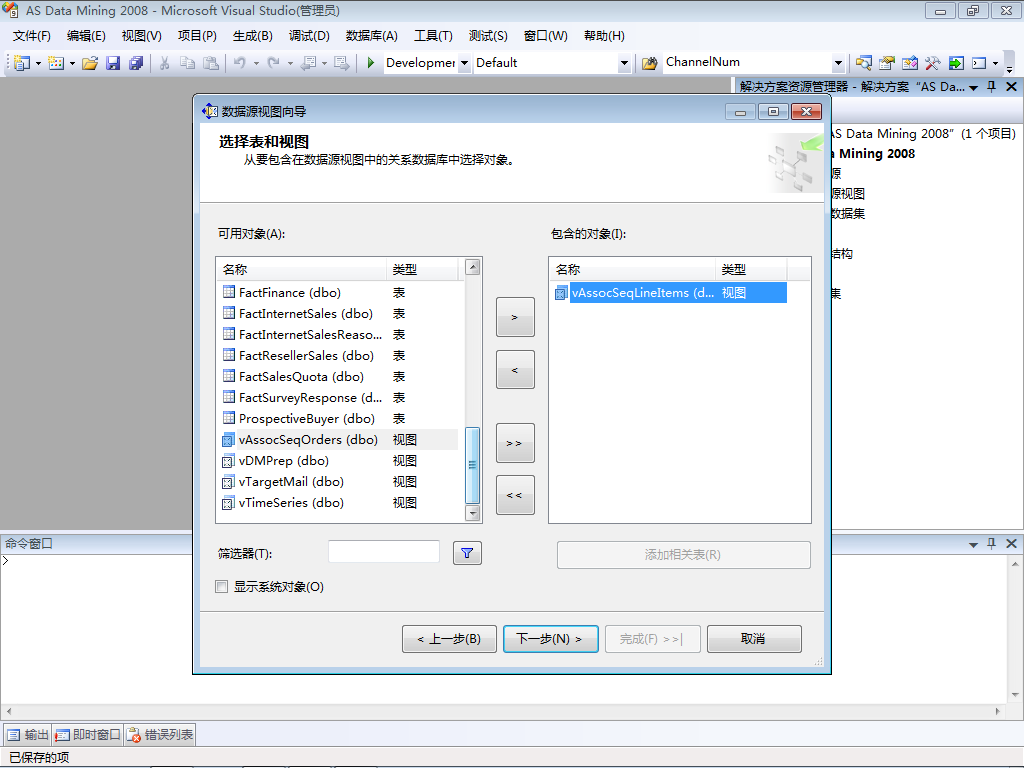Screen dimensions: 1024x768
Task: Open Command Window position dropdown arrow
Action: 973,544
